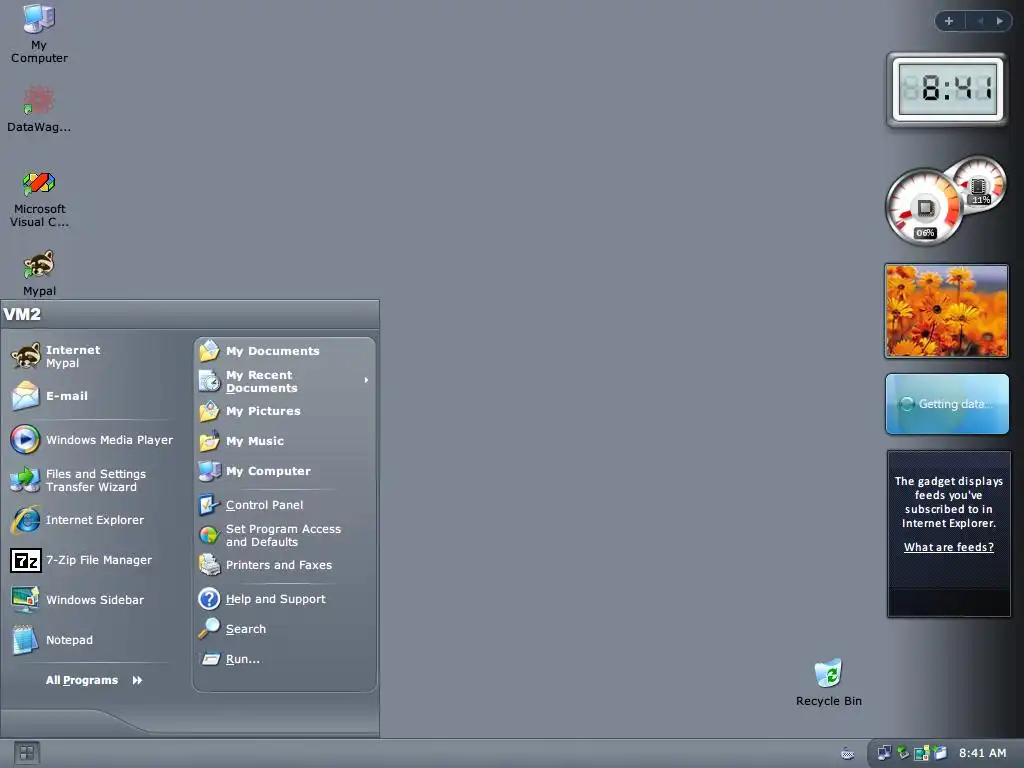The image size is (1024, 768).
Task: Open the DataWag desktop shortcut icon
Action: pos(39,109)
